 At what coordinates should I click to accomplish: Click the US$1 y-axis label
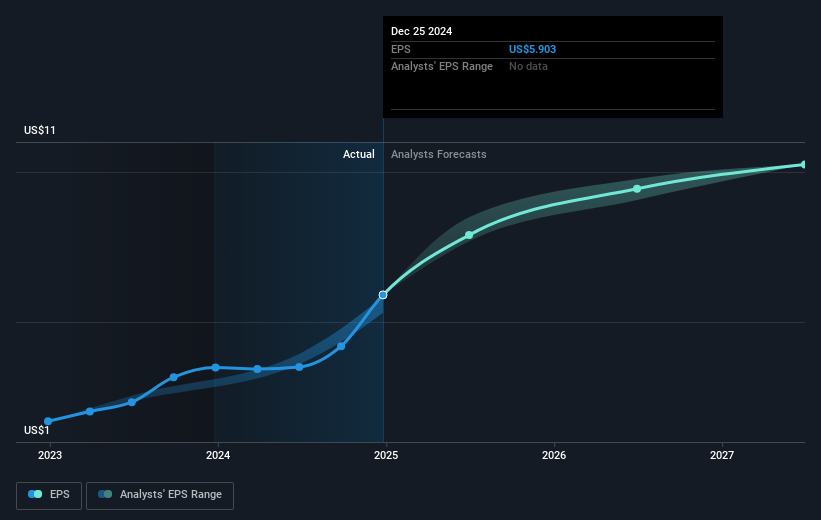point(37,430)
